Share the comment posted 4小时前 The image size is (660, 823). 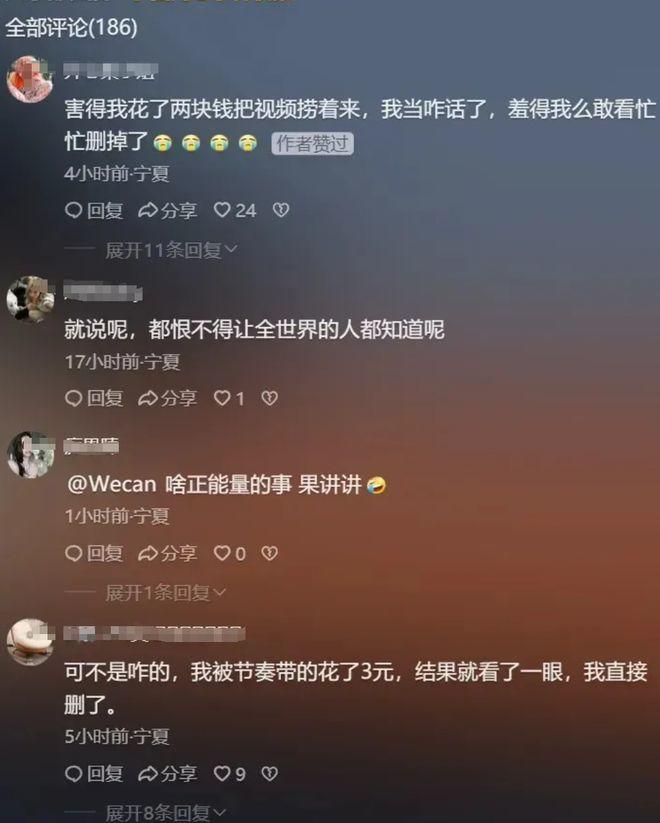pos(167,210)
